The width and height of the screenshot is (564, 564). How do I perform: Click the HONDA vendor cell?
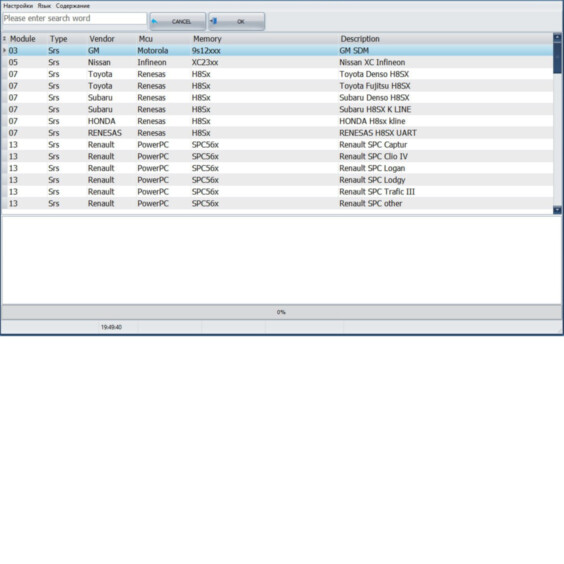(x=102, y=121)
